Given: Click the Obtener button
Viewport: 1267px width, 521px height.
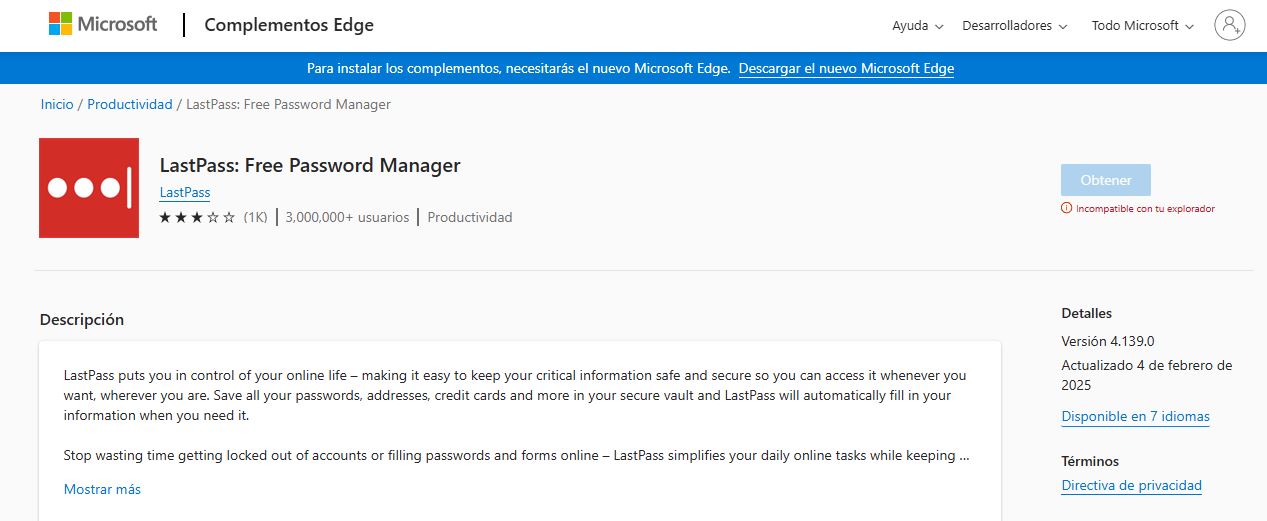Looking at the screenshot, I should 1106,180.
